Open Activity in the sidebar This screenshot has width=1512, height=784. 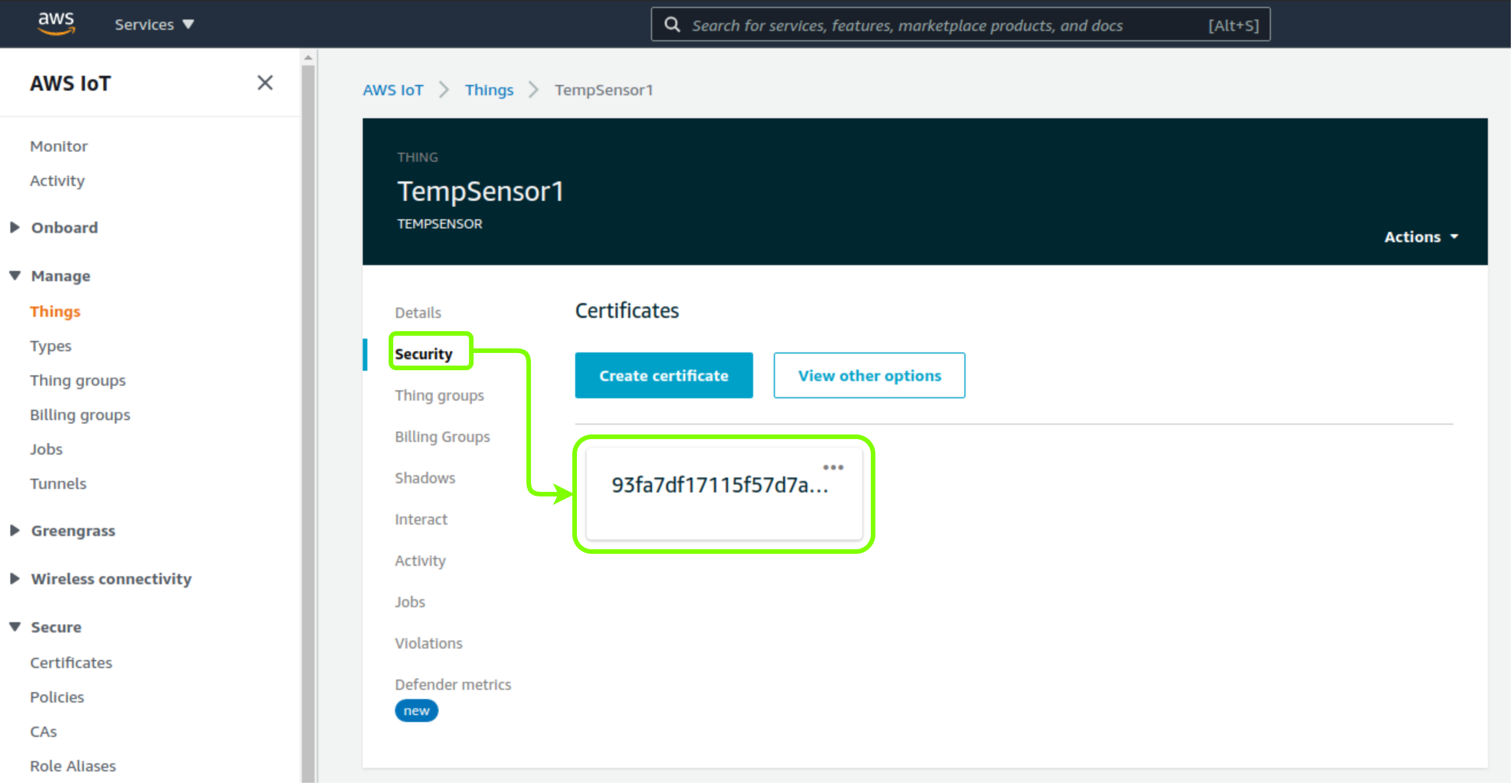tap(57, 181)
